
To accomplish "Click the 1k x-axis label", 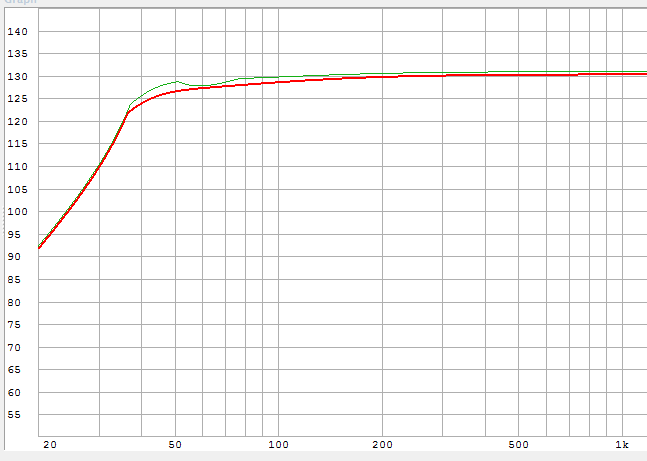I will click(x=622, y=445).
